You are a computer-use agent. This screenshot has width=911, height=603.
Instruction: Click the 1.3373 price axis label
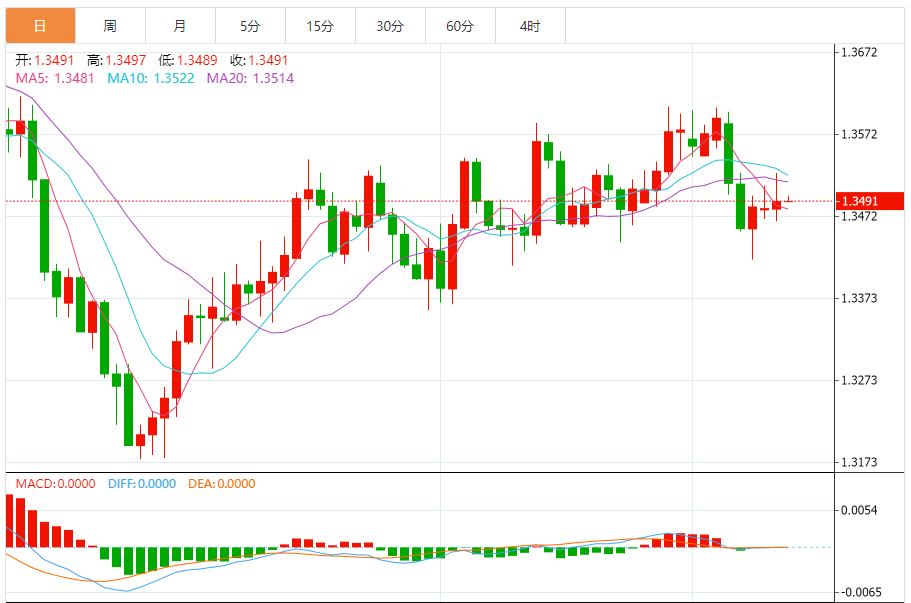859,298
